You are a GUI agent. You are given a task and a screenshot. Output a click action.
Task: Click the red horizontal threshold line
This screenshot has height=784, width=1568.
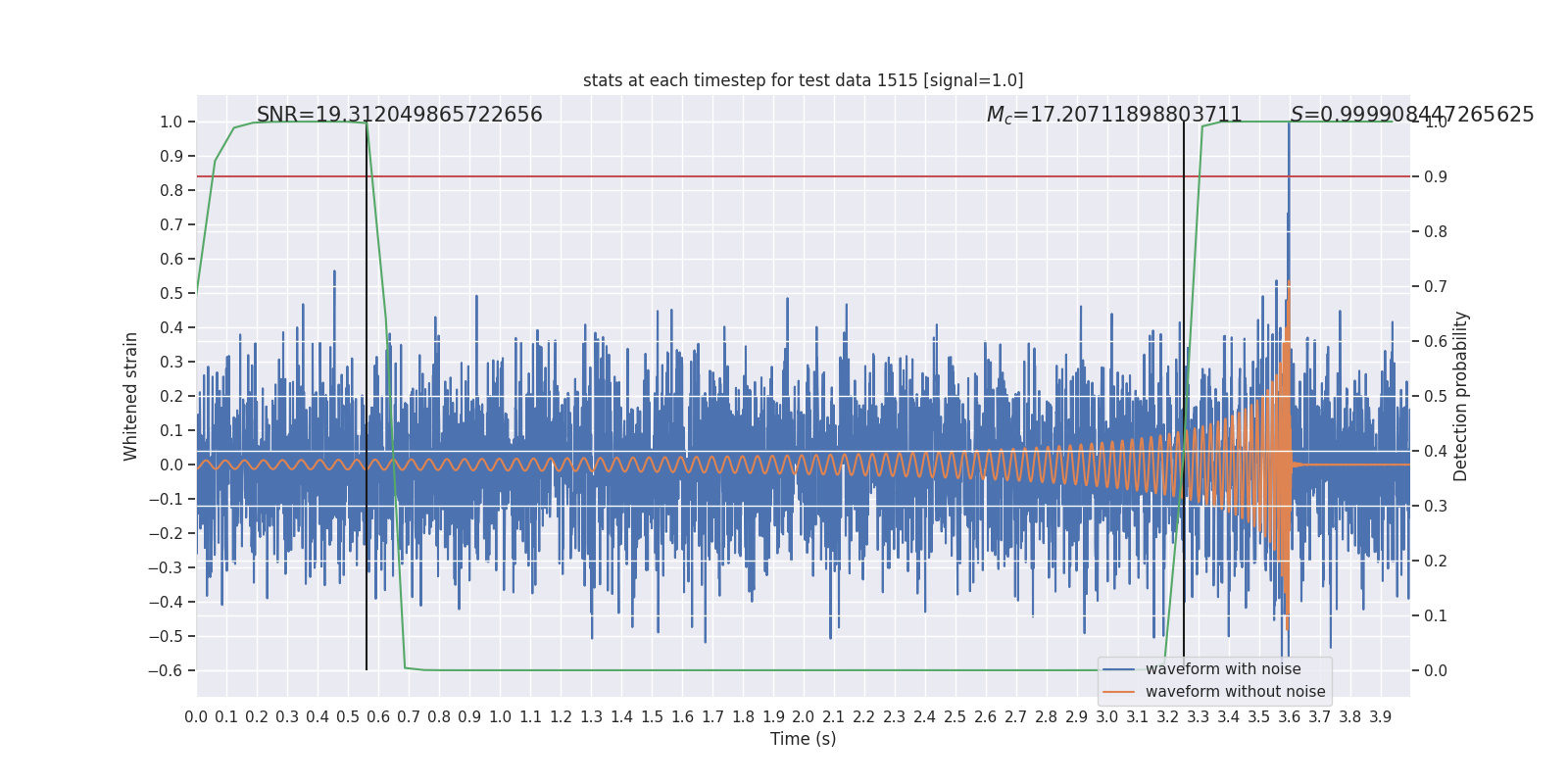784,176
